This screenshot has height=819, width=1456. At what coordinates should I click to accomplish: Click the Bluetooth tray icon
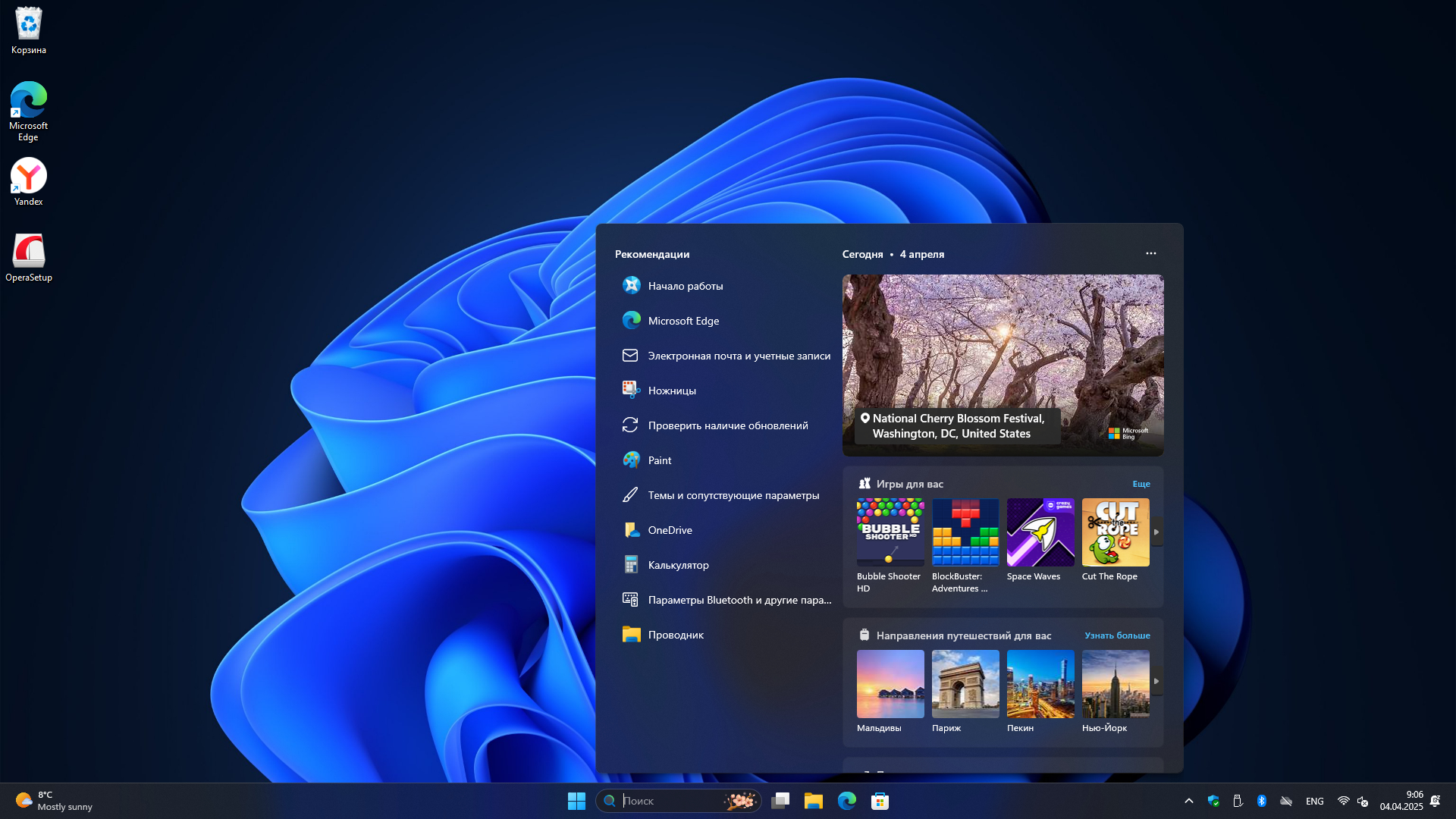(x=1262, y=801)
